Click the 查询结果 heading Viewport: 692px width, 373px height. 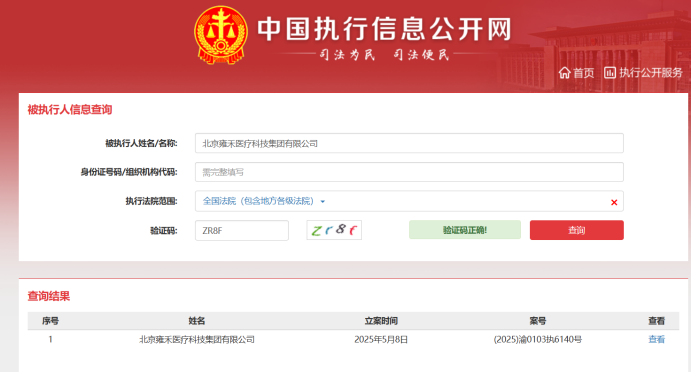[x=49, y=296]
